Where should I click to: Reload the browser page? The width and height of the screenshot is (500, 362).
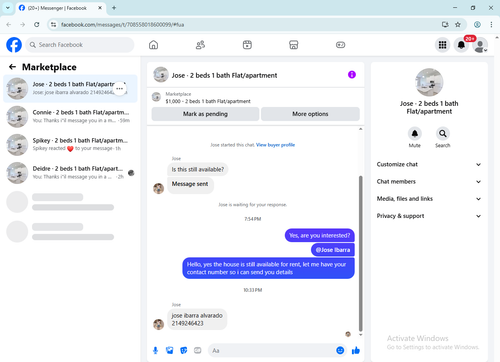pyautogui.click(x=37, y=24)
